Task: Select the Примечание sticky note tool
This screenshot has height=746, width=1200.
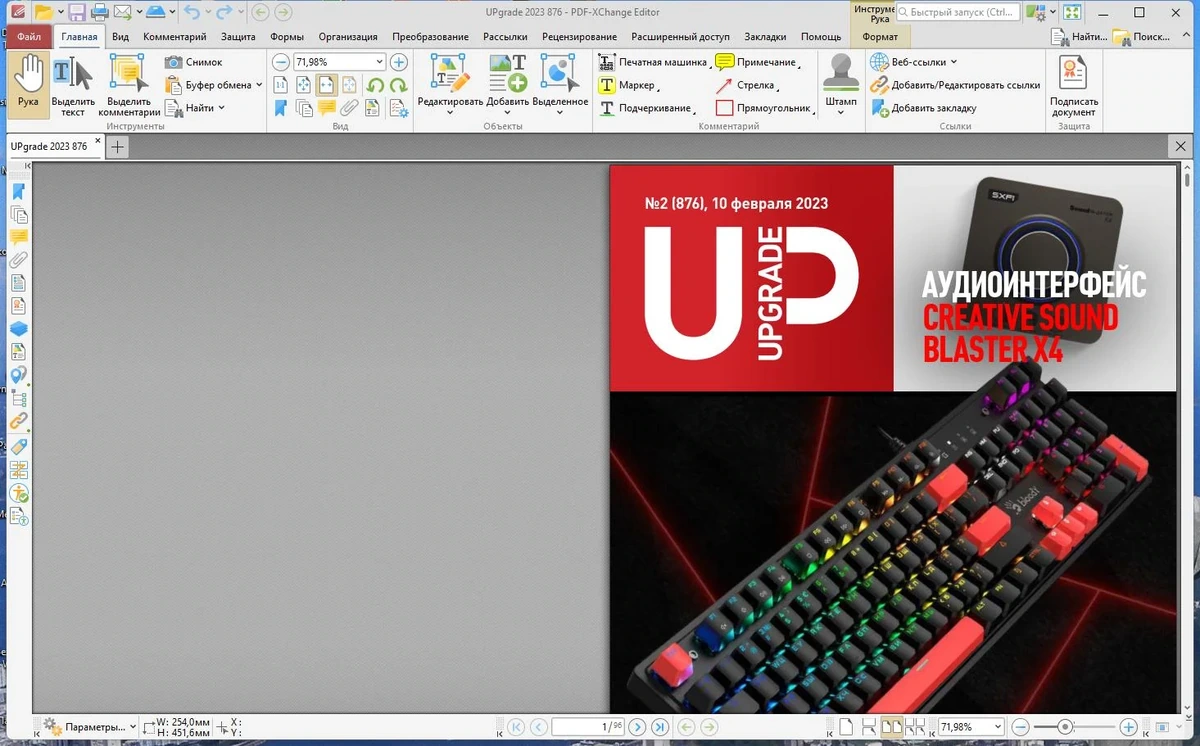Action: click(757, 62)
